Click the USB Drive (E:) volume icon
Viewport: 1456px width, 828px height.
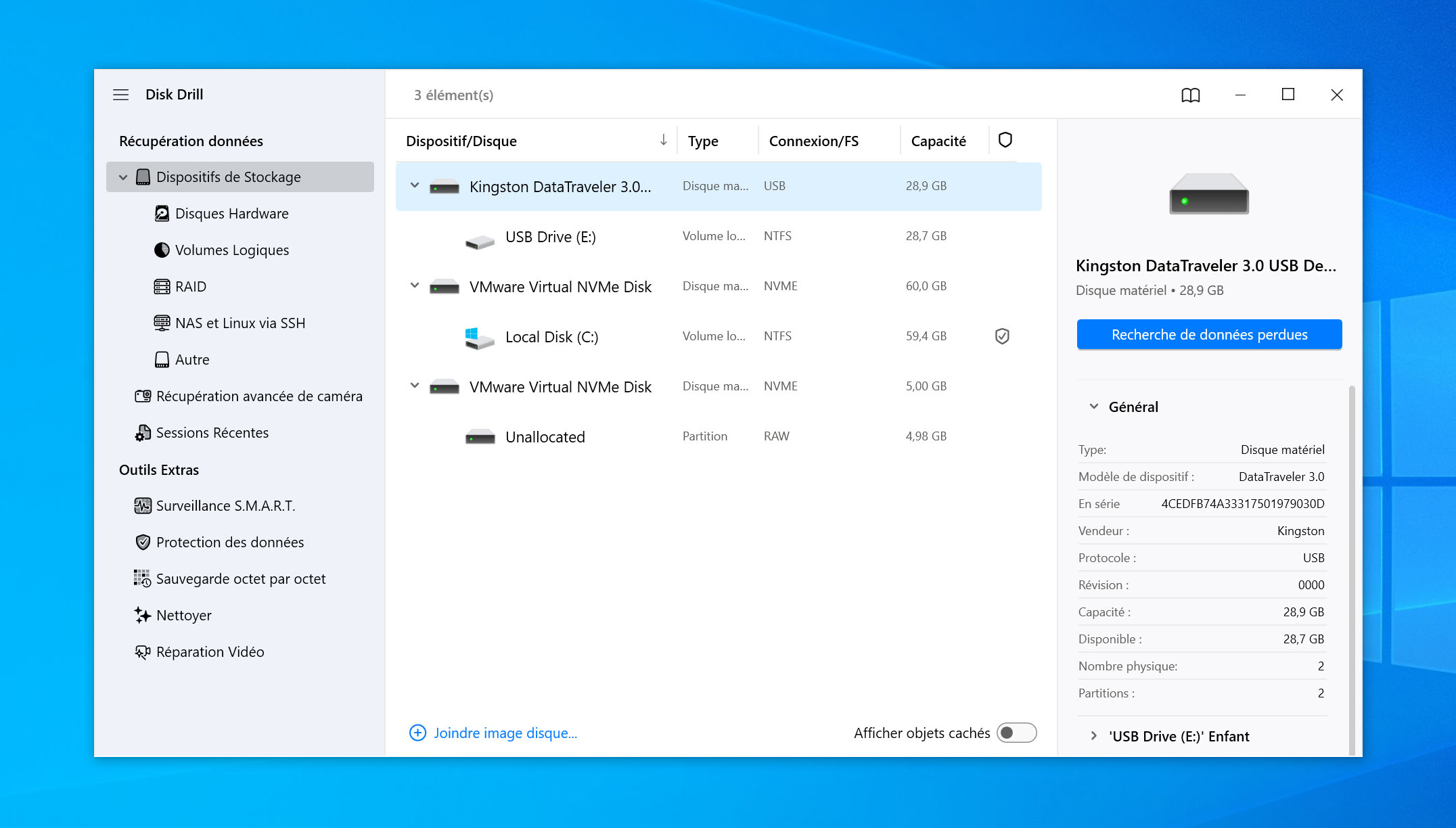(x=480, y=241)
